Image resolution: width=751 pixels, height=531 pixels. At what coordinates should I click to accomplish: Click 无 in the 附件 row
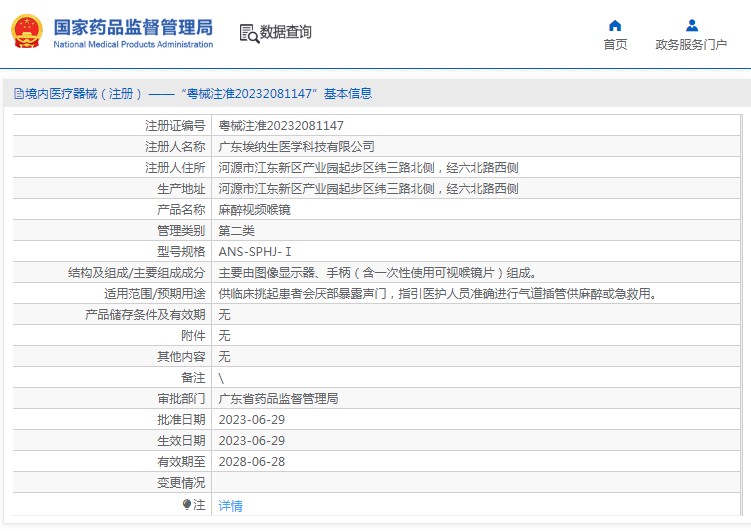[x=224, y=336]
